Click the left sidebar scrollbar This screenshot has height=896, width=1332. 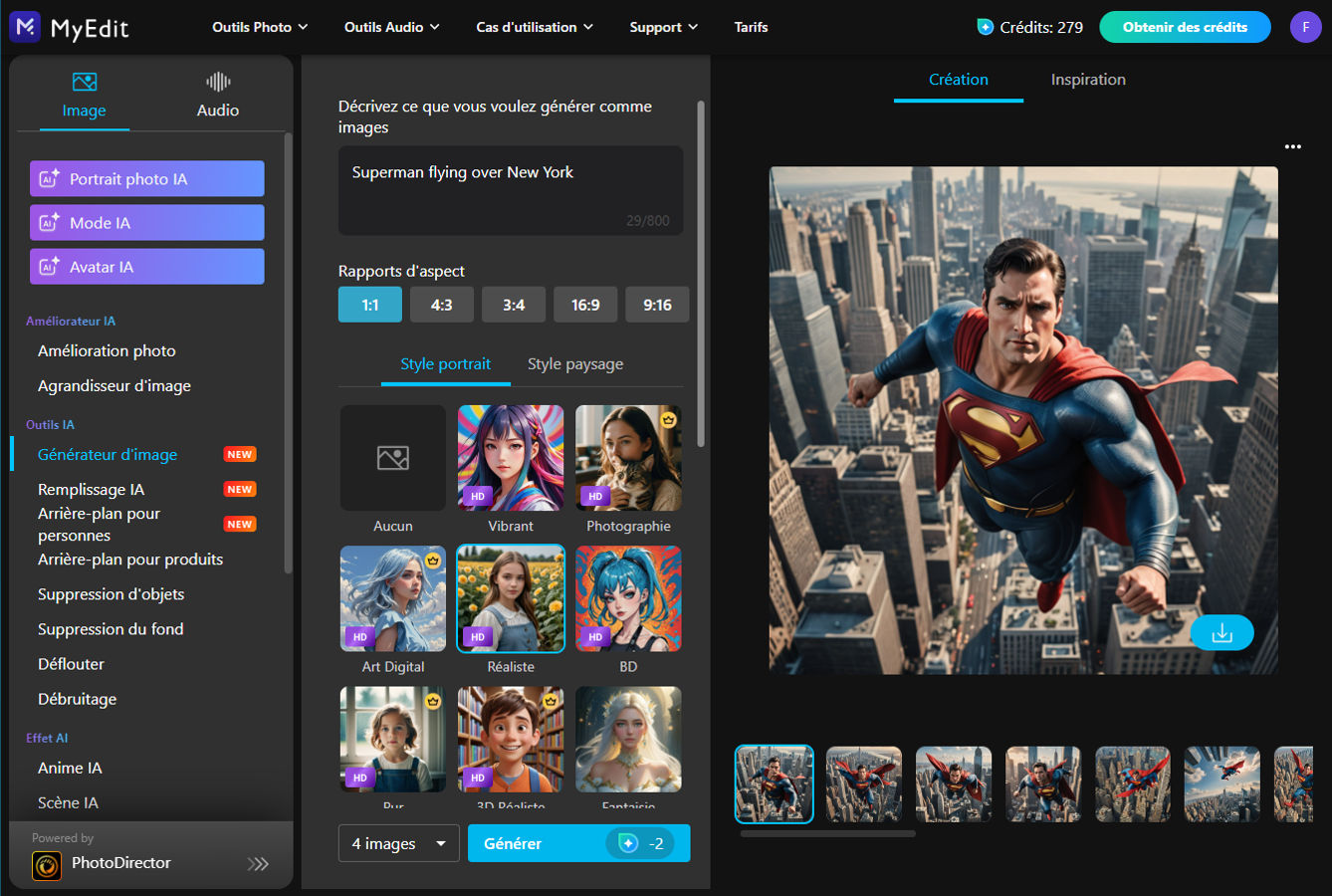click(x=288, y=353)
